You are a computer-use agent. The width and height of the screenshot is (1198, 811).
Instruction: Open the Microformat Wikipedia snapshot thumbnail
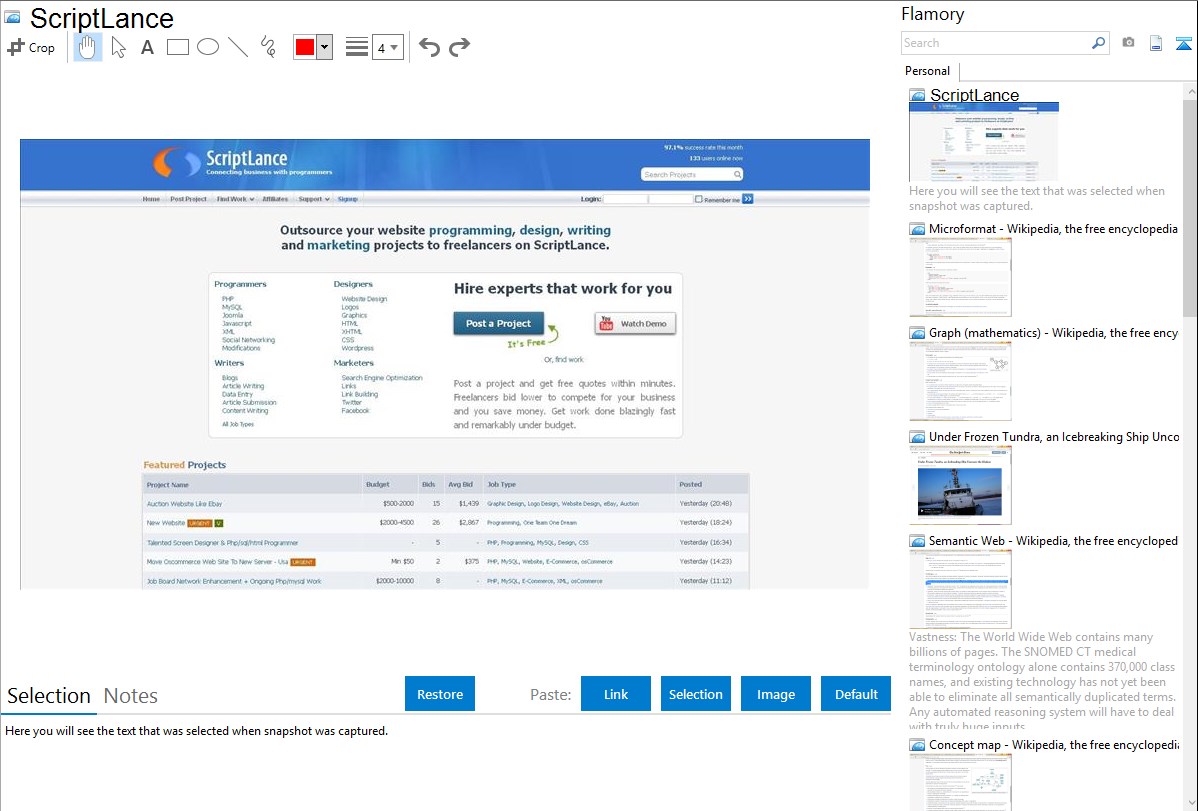(x=960, y=277)
